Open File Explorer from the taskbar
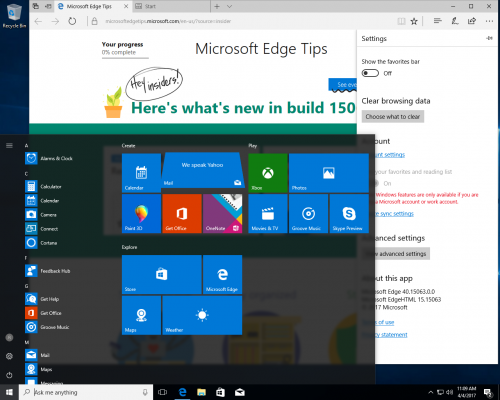Screen dimensions: 500x400 point(201,392)
